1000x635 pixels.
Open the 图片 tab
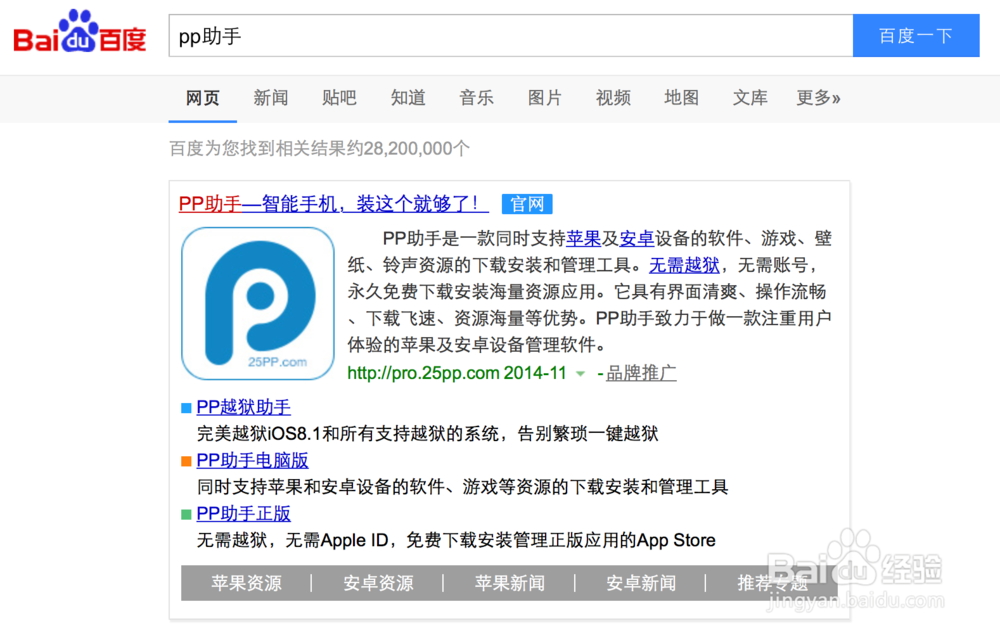(545, 98)
